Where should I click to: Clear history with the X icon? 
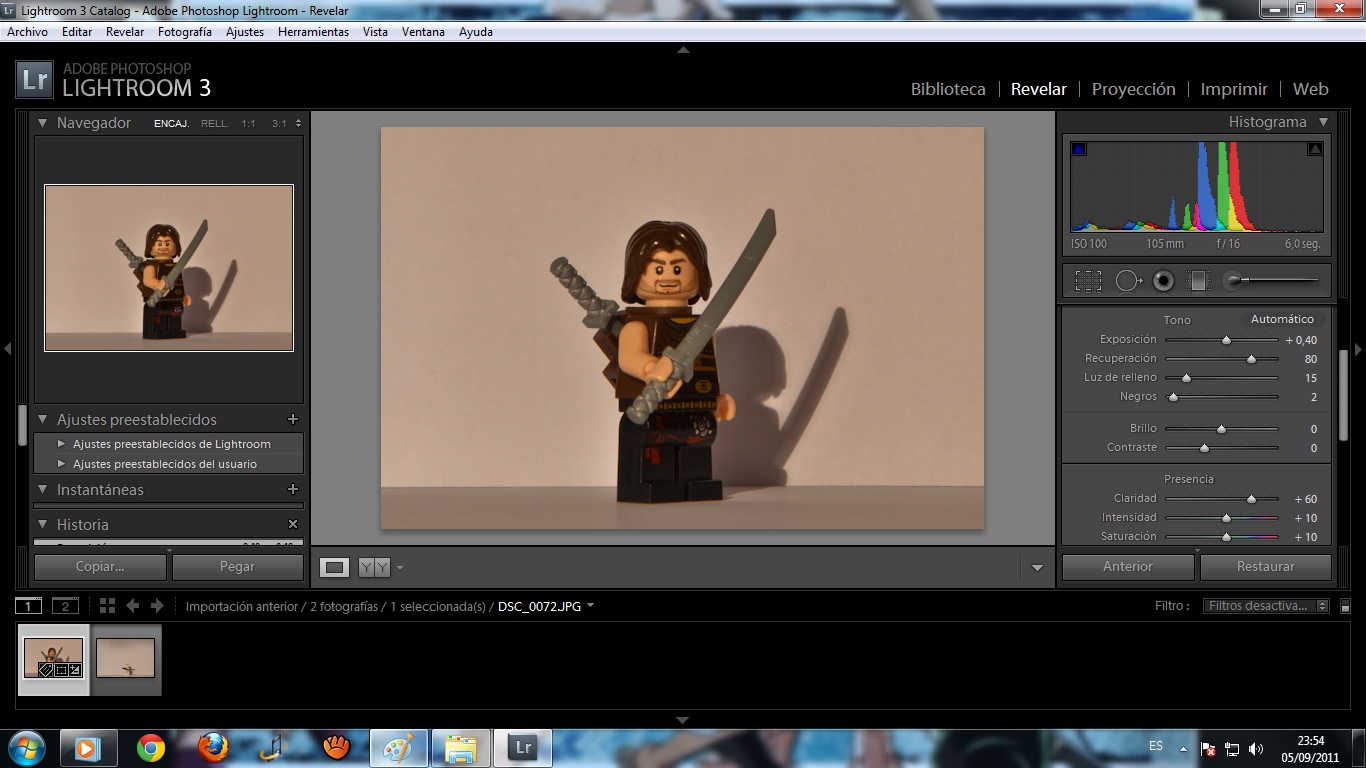tap(293, 525)
